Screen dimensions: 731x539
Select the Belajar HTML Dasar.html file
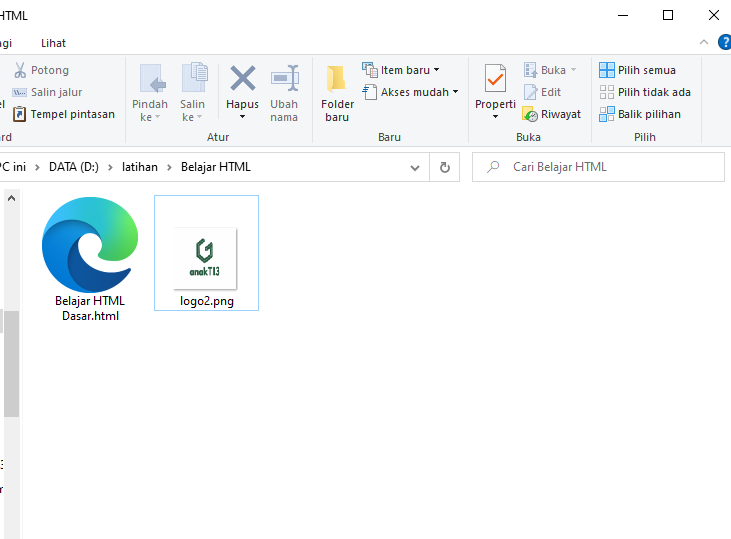pos(90,259)
